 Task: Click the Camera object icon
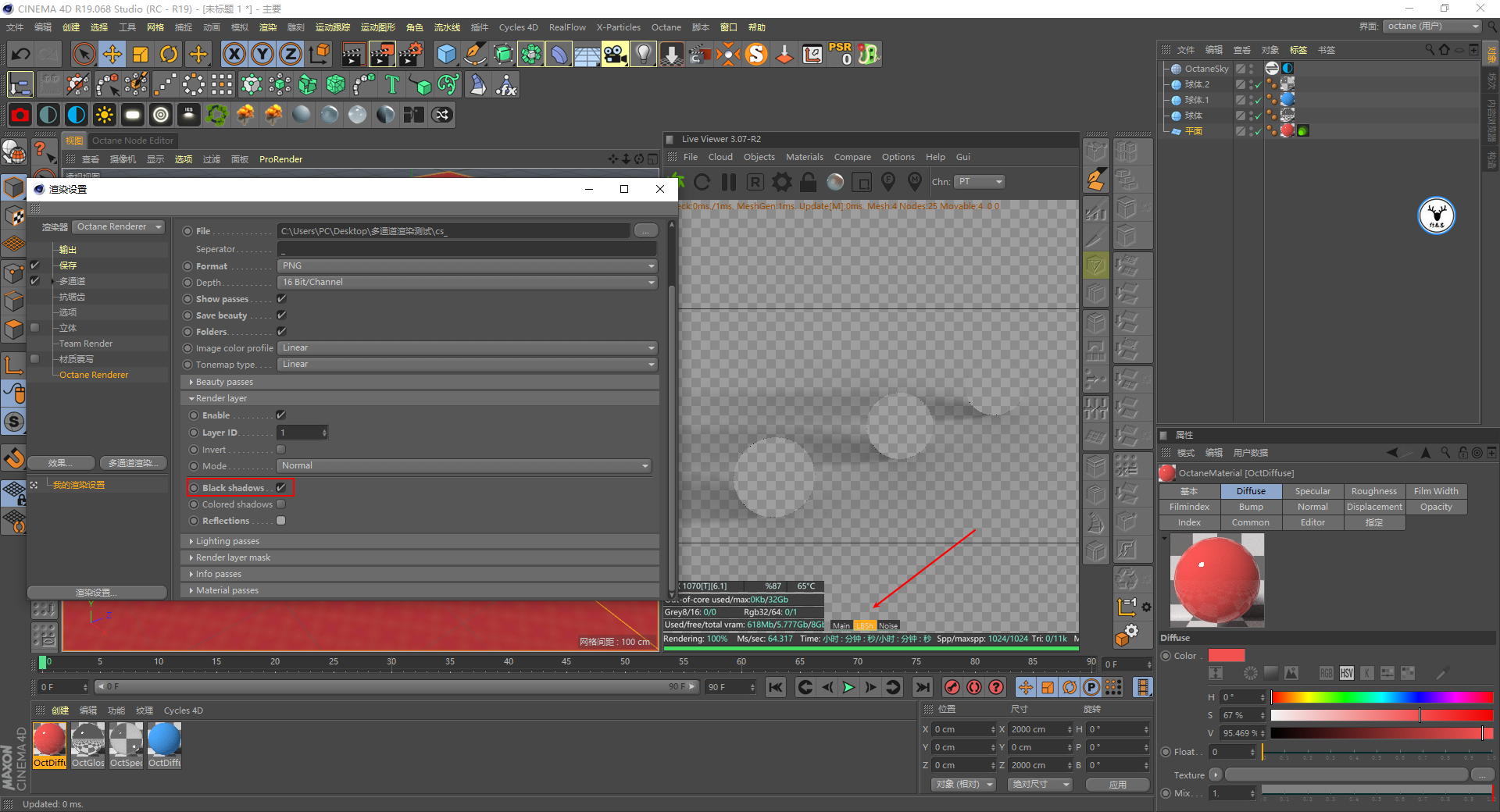click(615, 54)
